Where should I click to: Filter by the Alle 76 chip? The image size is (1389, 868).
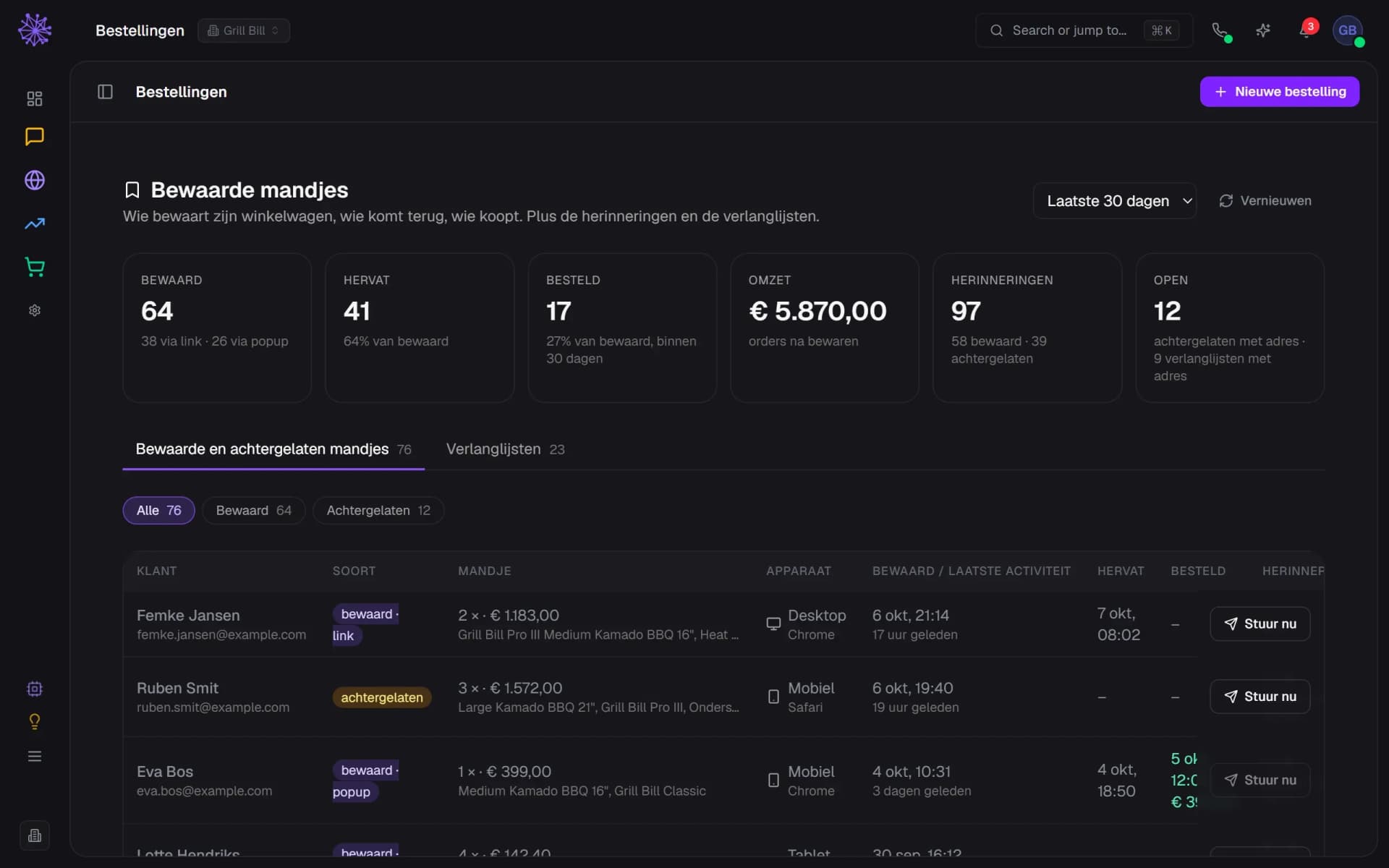point(159,511)
